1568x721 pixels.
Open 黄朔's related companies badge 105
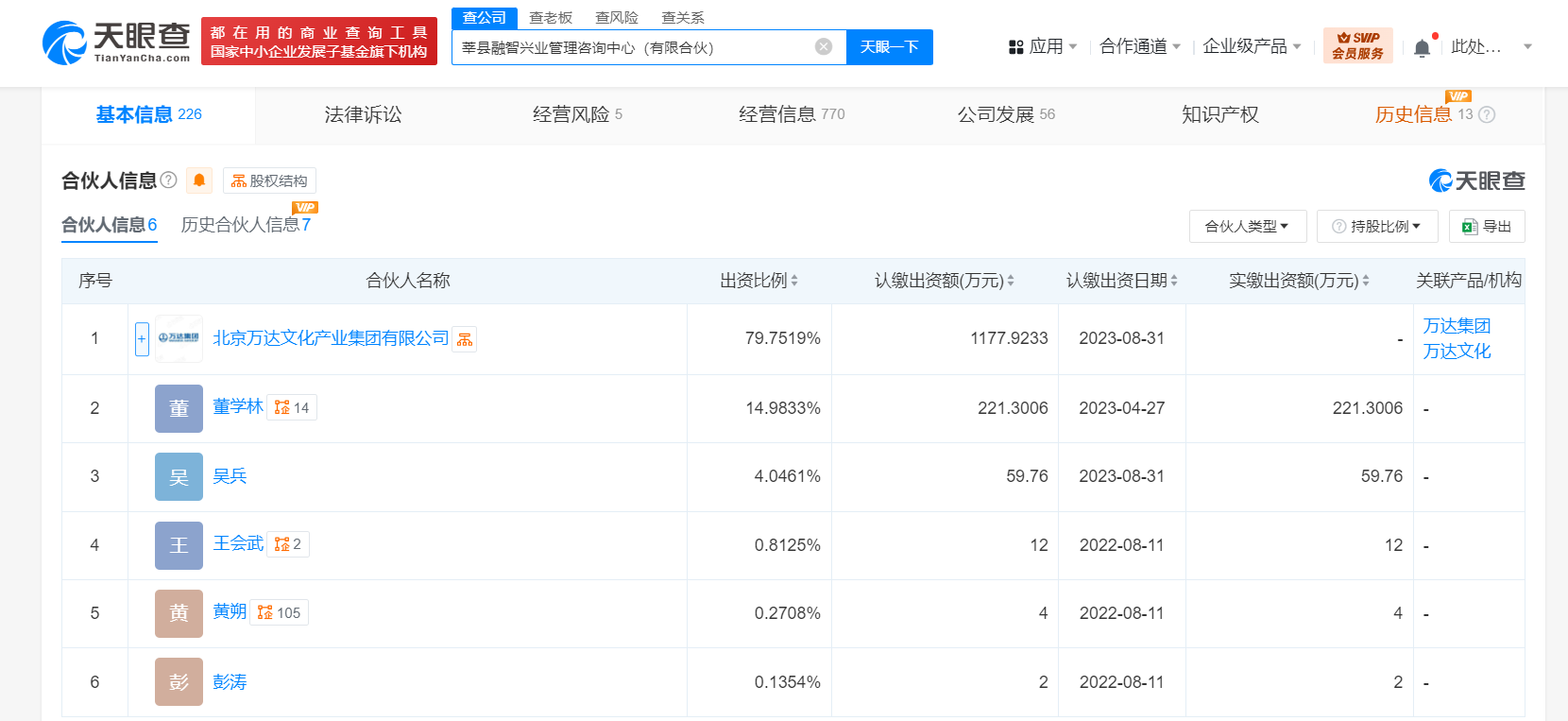pyautogui.click(x=280, y=612)
